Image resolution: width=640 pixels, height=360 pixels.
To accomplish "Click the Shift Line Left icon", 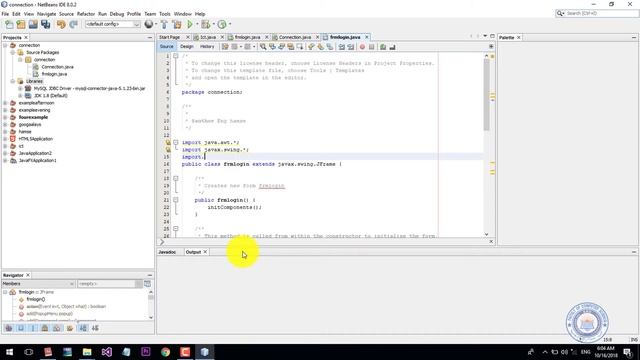I will click(x=342, y=47).
